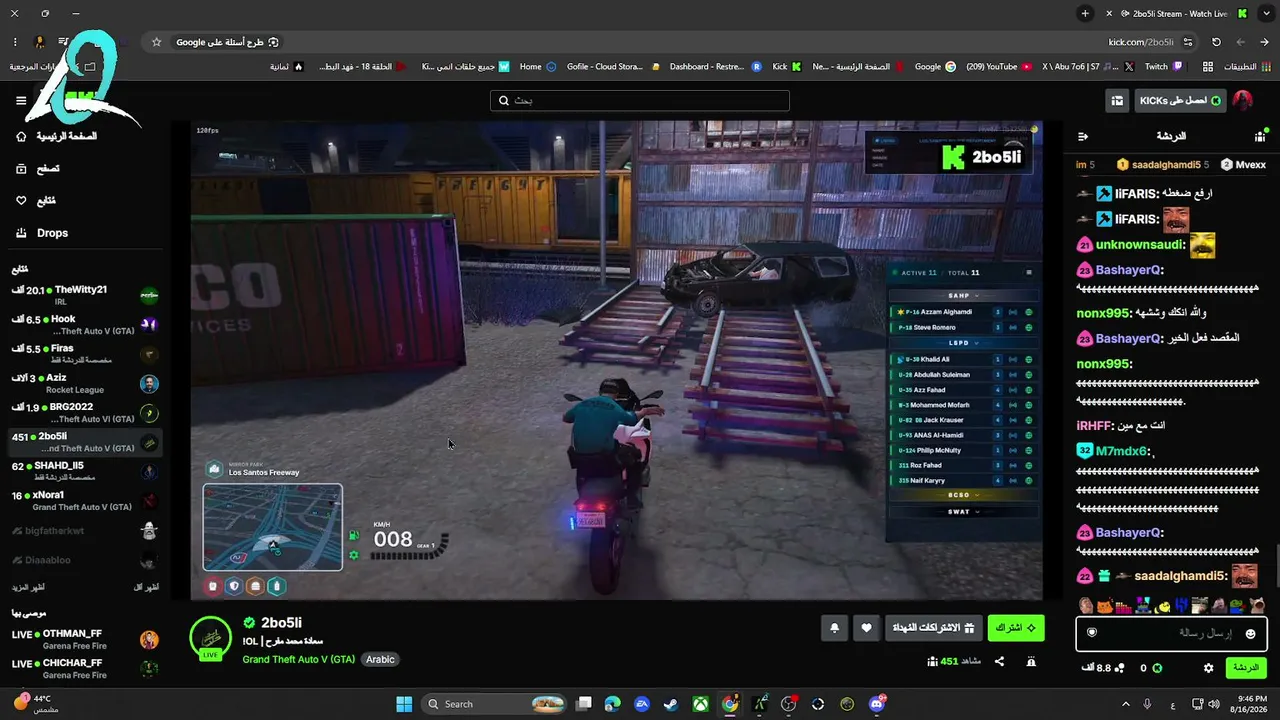Screen dimensions: 1280x720
Task: Open OTHMAN_FF recommended channel
Action: pyautogui.click(x=85, y=639)
